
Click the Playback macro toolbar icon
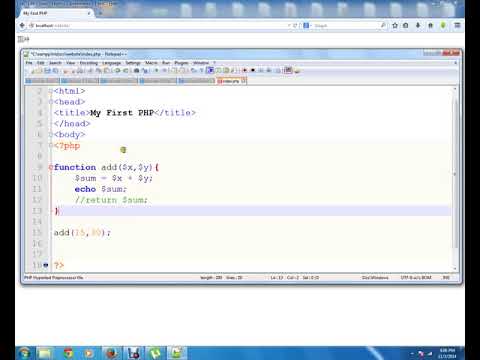point(261,70)
